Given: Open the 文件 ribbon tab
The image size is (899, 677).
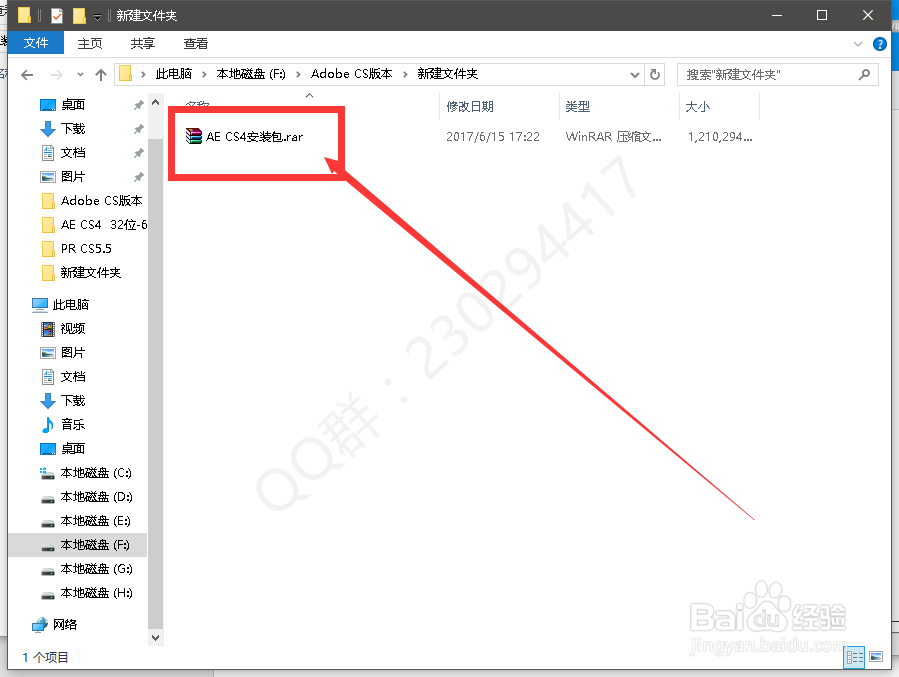Looking at the screenshot, I should click(x=36, y=43).
